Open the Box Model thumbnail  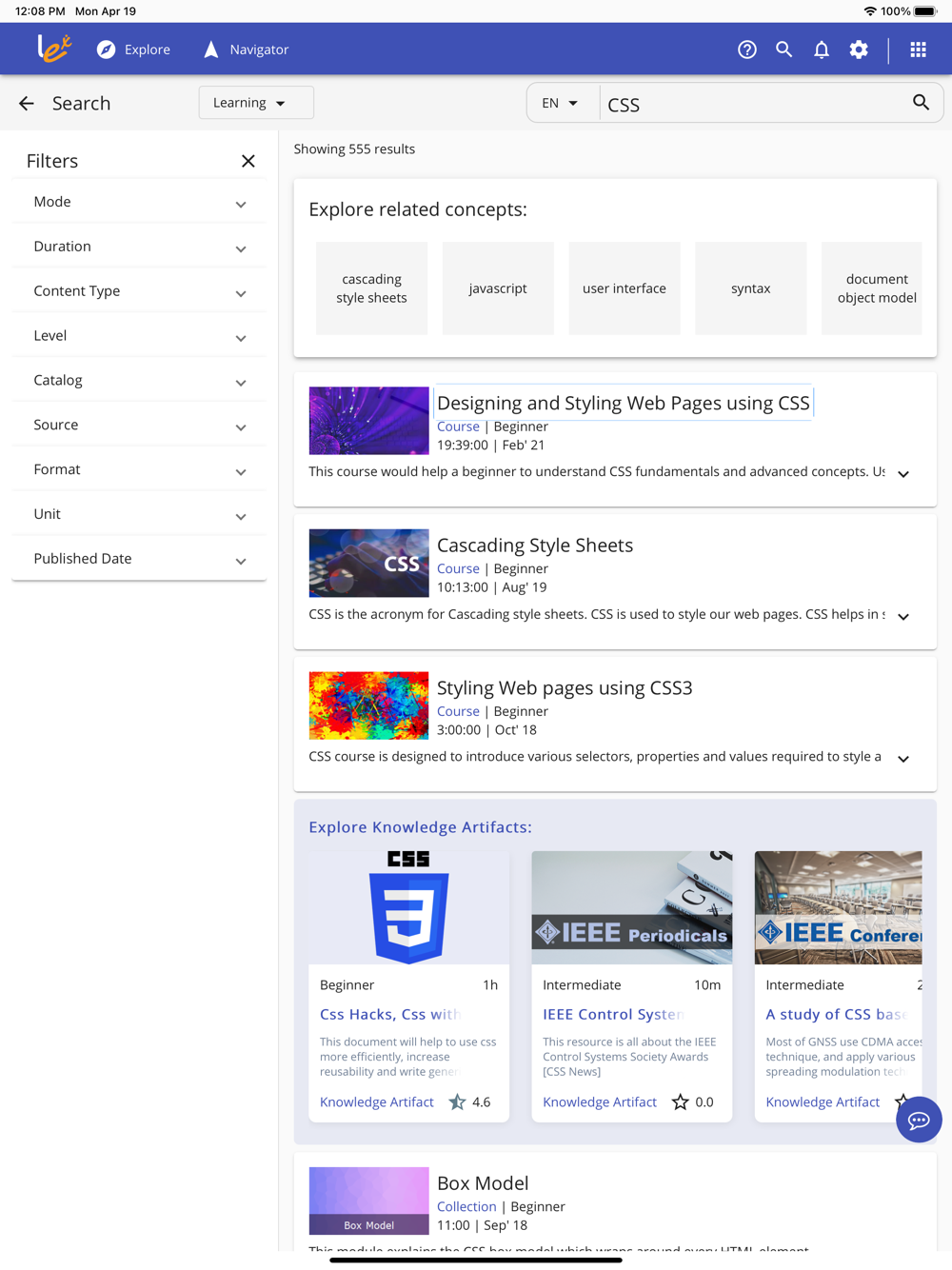[x=368, y=1201]
